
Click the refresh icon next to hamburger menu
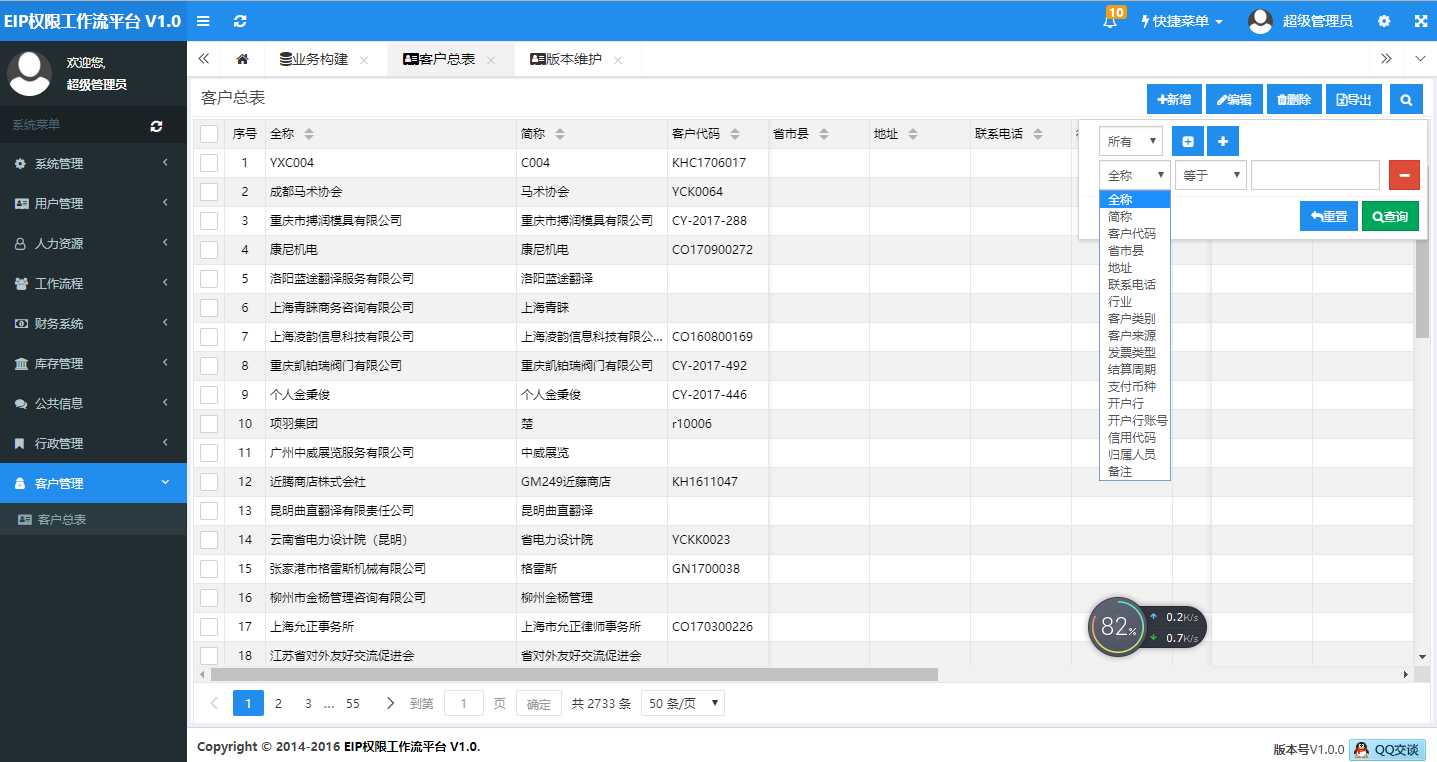(239, 20)
